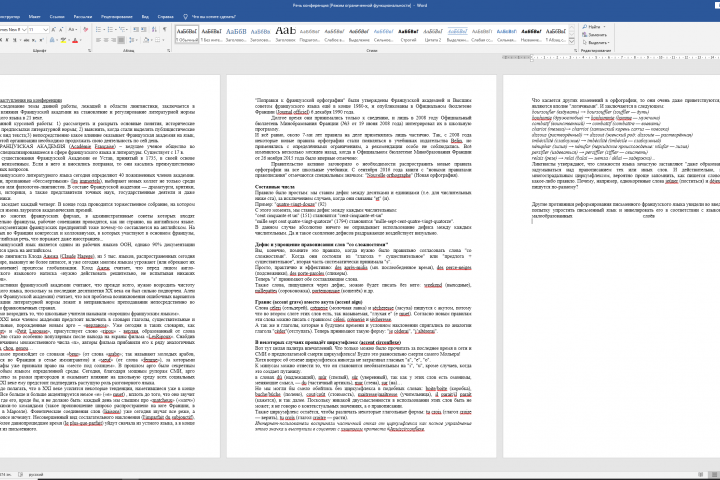This screenshot has width=720, height=480.
Task: Center the paragraph text
Action: coord(106,40)
